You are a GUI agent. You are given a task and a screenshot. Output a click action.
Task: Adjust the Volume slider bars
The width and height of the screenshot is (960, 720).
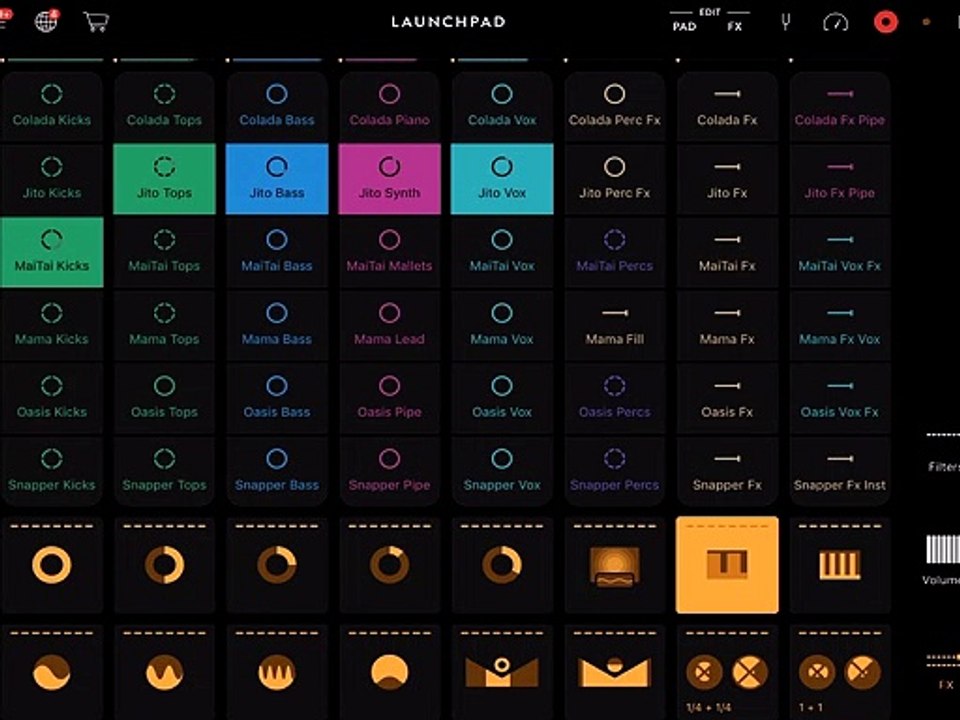pos(943,549)
